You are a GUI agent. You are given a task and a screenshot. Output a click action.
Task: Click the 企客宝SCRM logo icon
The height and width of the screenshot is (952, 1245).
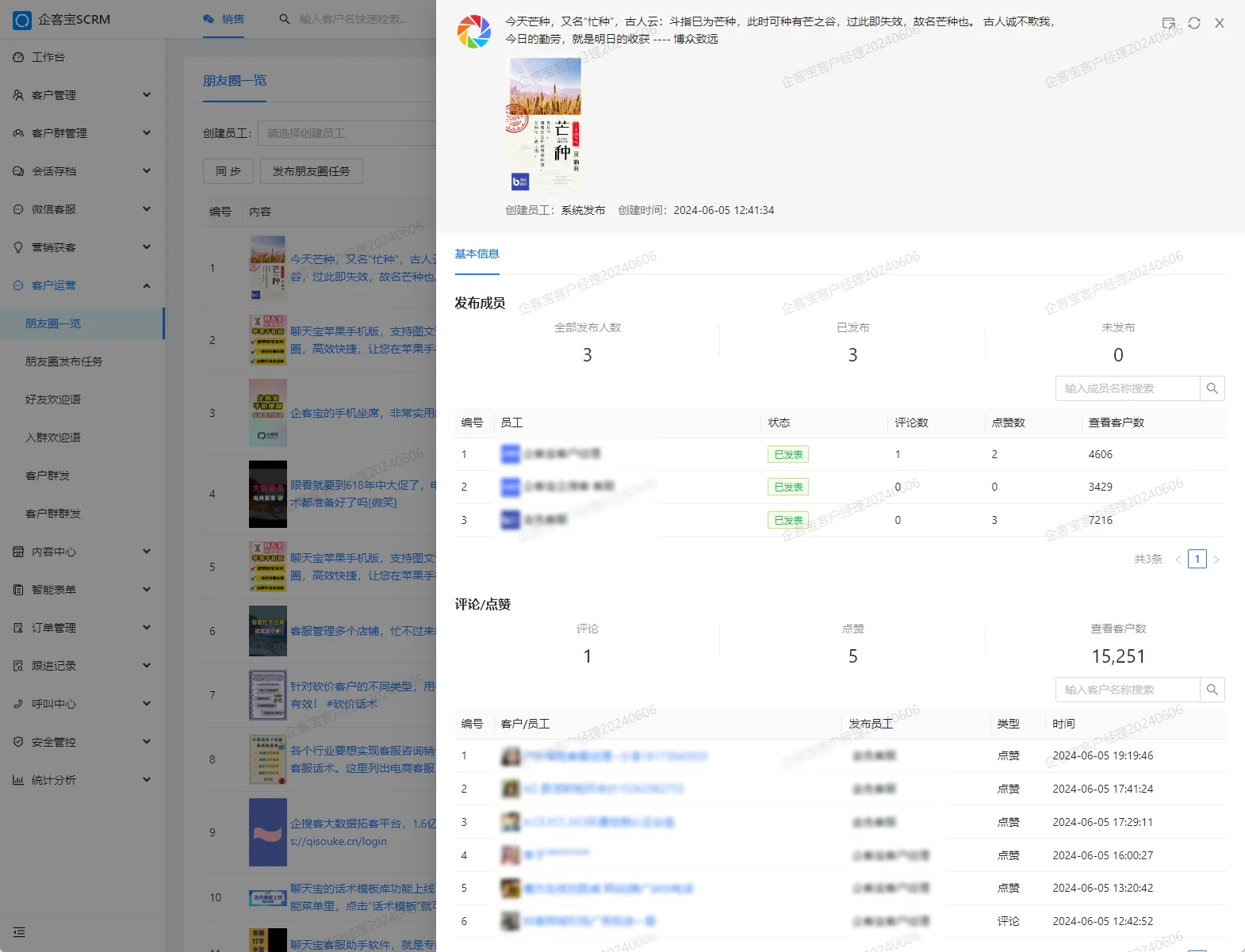tap(22, 20)
